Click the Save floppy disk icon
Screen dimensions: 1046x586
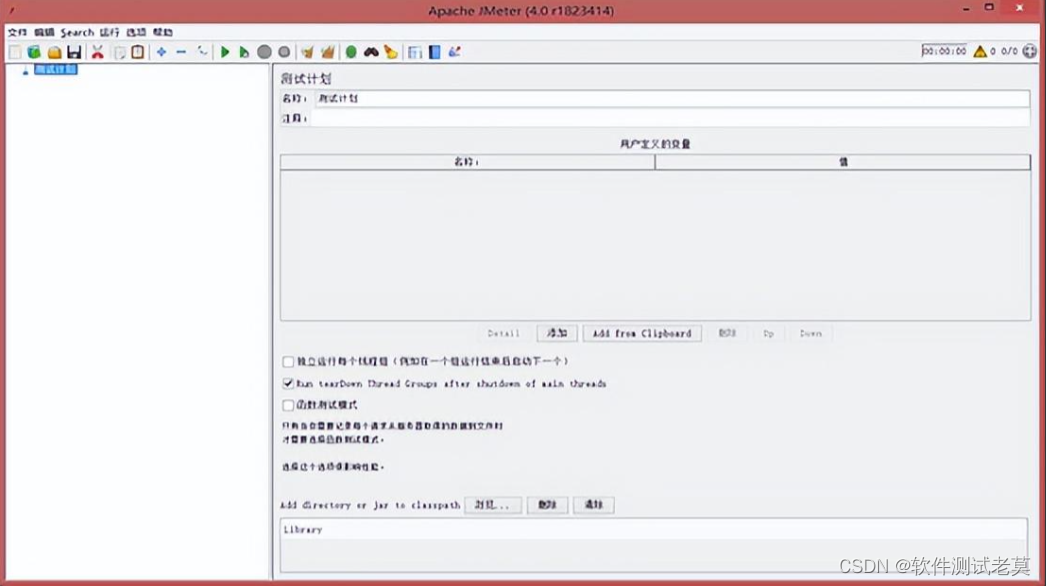click(x=74, y=52)
